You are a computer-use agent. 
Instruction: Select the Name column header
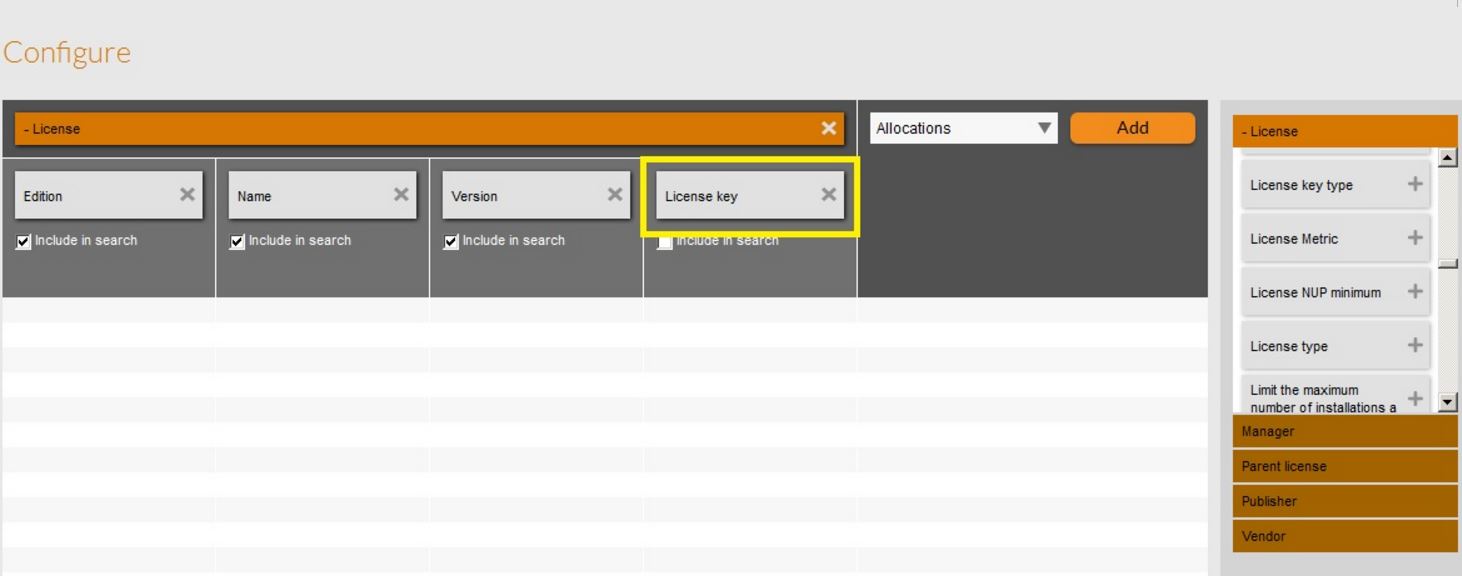(x=323, y=195)
